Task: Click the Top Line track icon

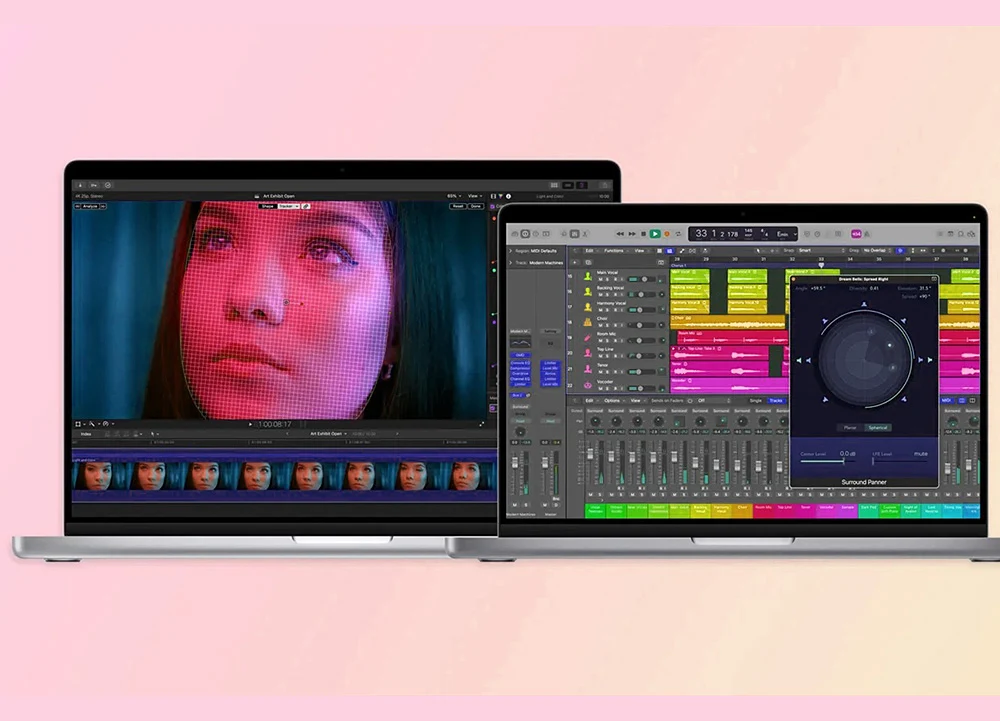Action: point(587,353)
